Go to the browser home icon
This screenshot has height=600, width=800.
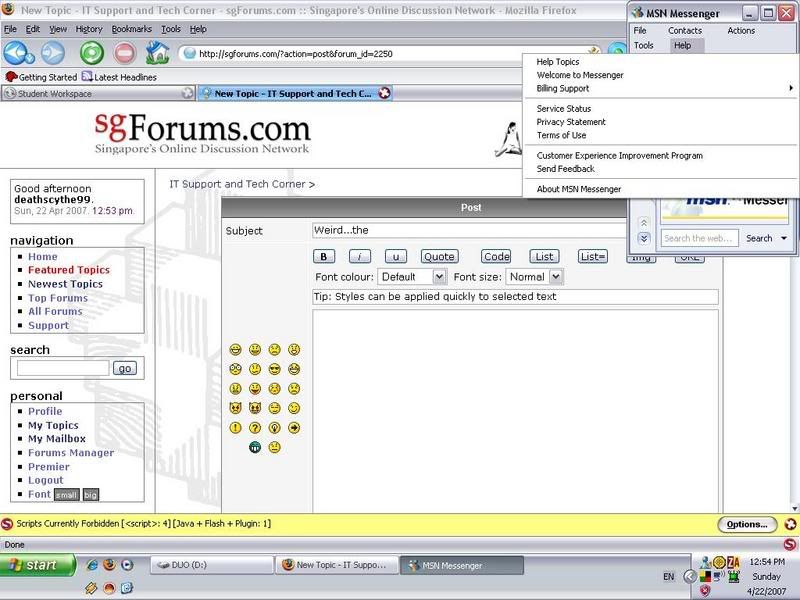pyautogui.click(x=157, y=53)
